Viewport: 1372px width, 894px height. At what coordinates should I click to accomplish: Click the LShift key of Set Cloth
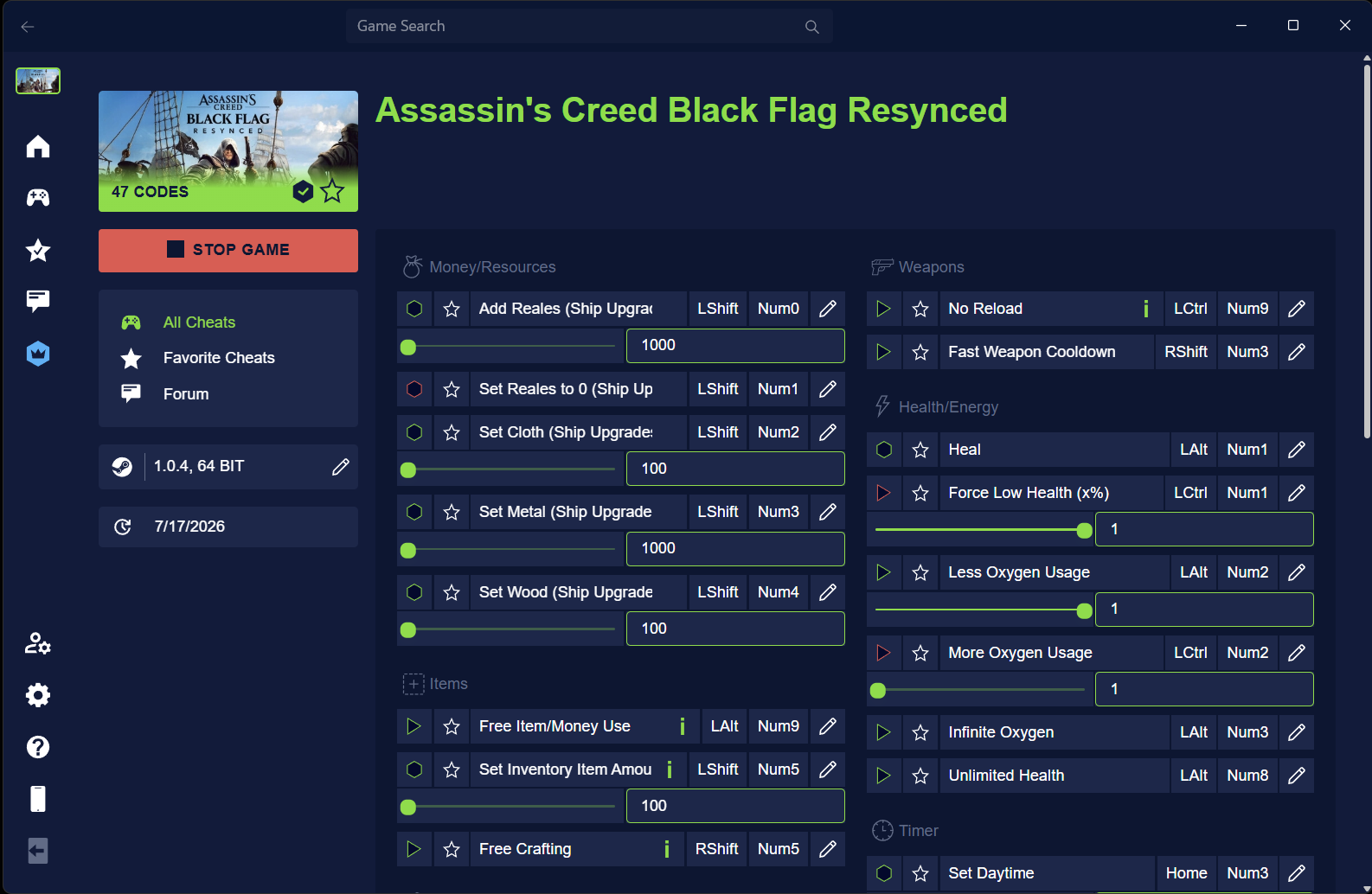718,432
